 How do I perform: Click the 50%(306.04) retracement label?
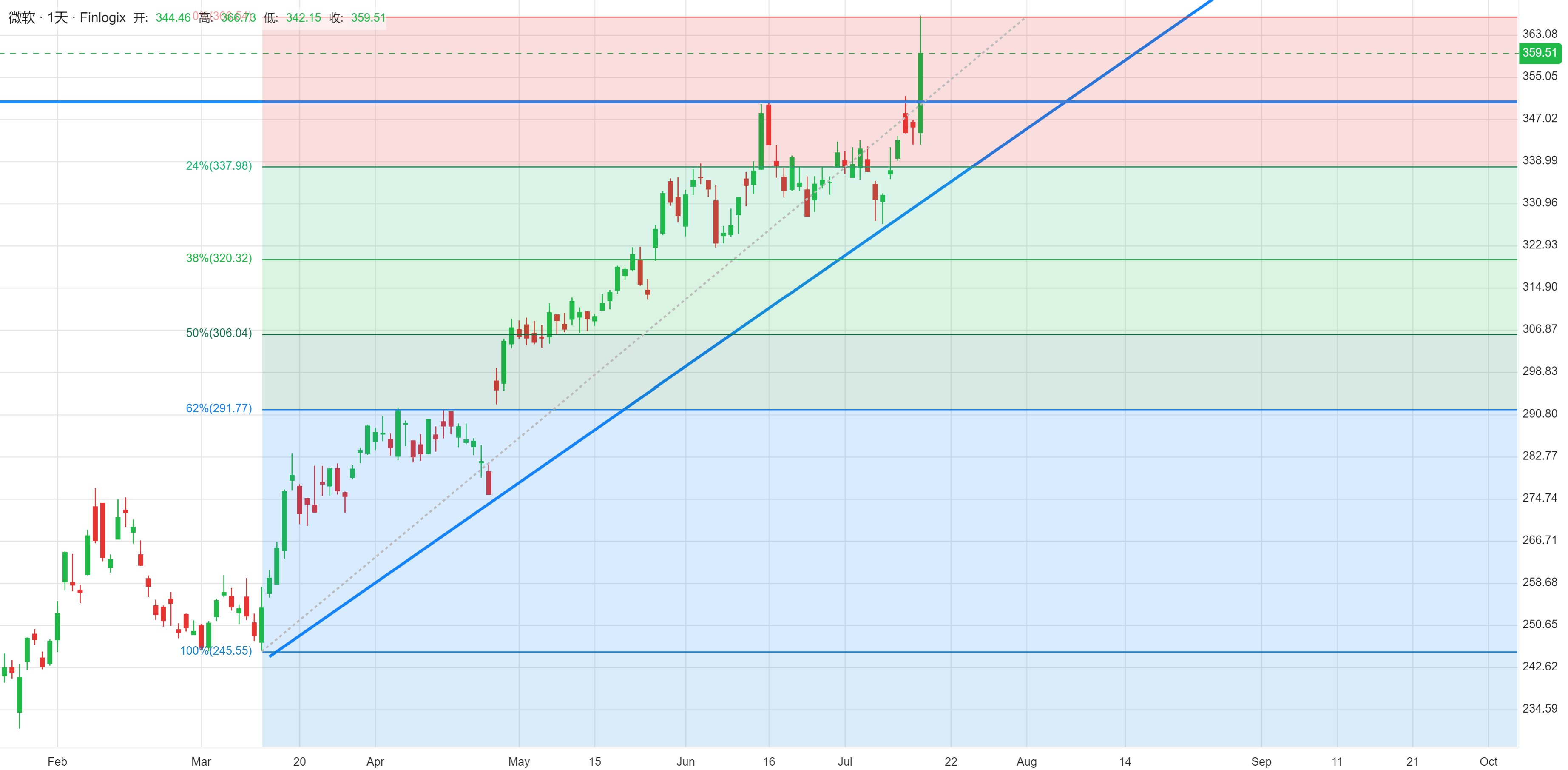click(219, 333)
